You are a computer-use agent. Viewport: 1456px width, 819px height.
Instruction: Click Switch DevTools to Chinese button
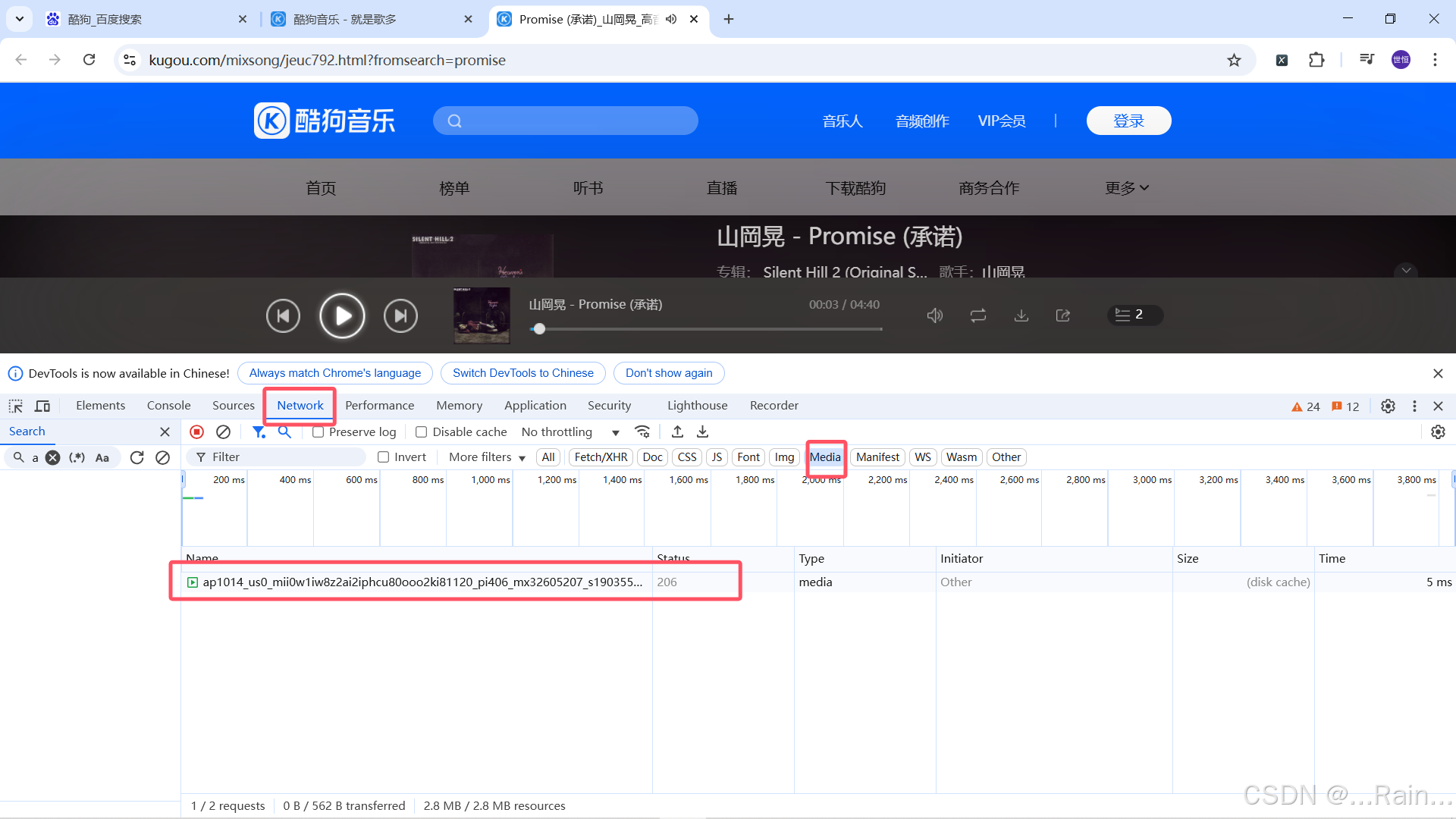tap(522, 373)
